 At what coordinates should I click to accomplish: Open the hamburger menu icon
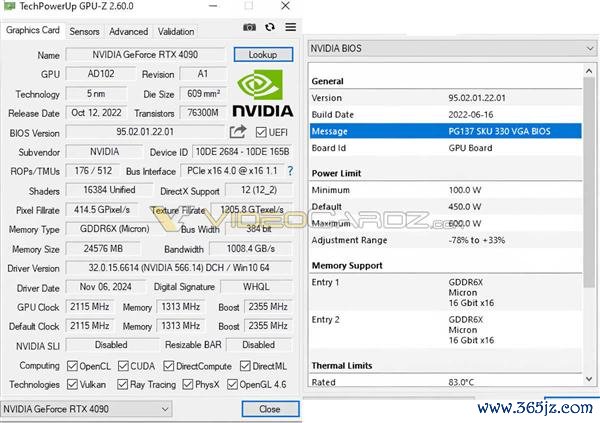pos(291,27)
